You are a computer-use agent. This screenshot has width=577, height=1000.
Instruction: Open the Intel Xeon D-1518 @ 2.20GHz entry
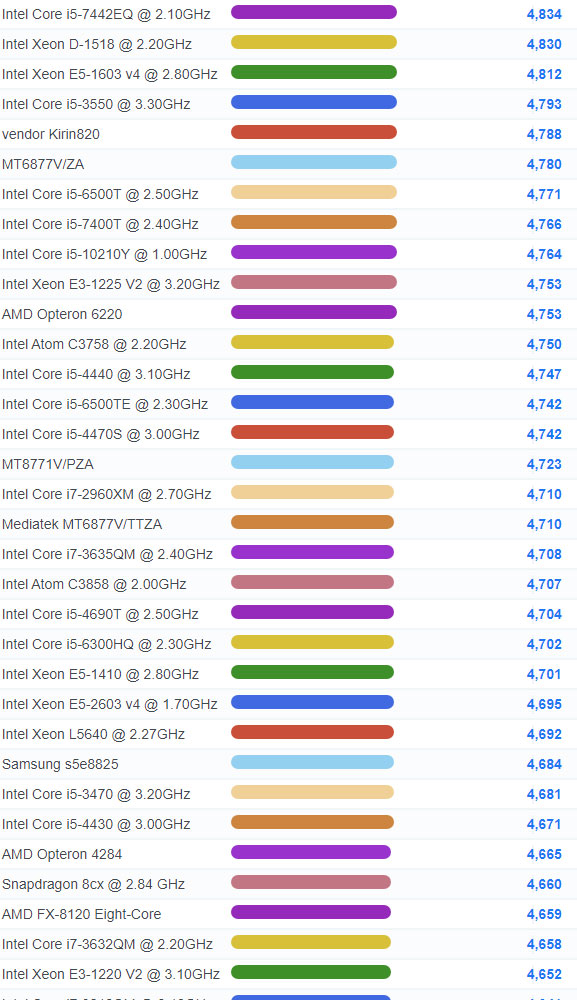(x=97, y=44)
